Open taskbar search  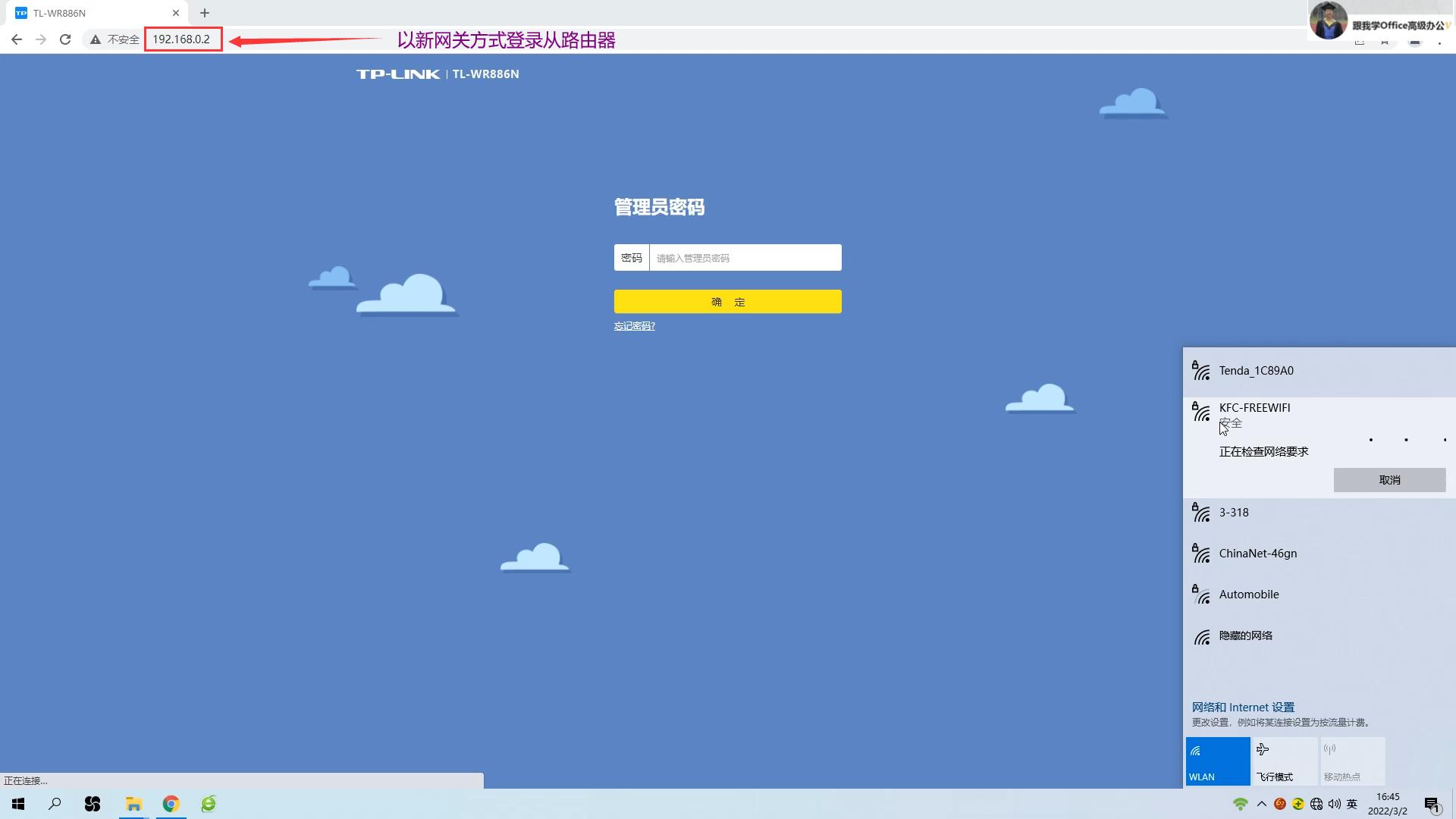(55, 804)
